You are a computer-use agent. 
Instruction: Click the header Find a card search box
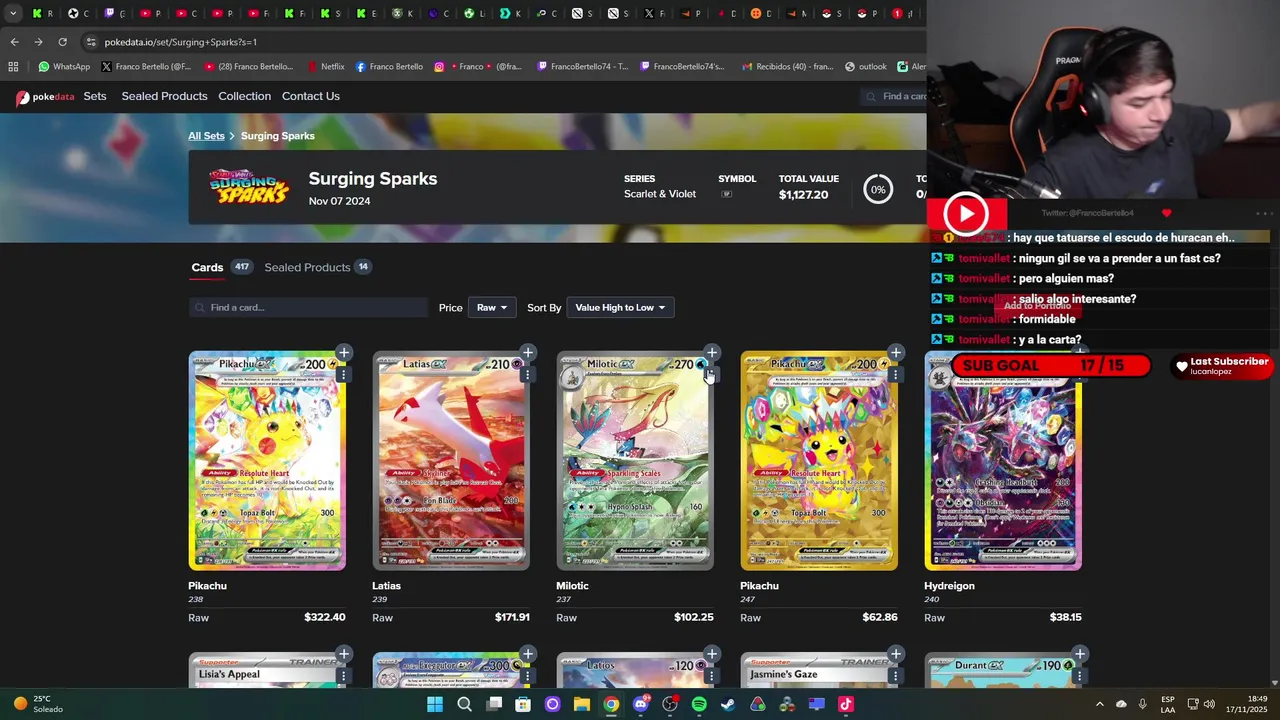[x=893, y=96]
